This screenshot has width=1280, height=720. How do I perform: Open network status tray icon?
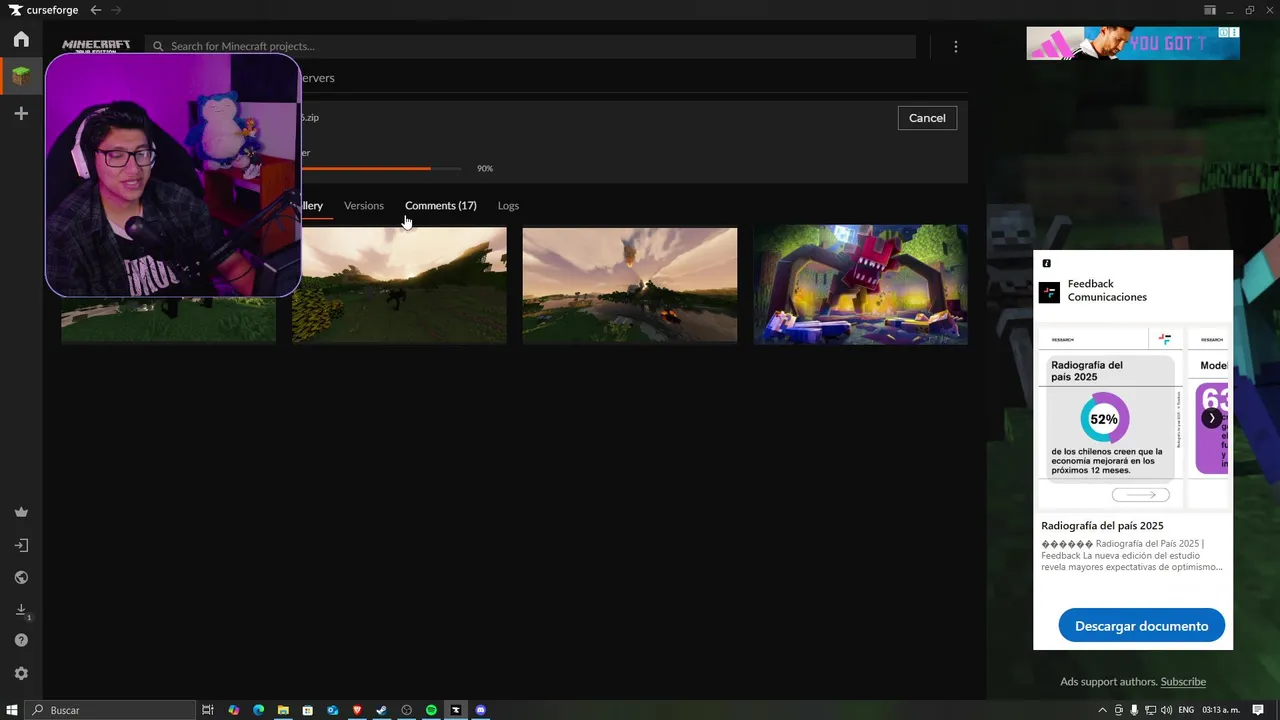point(1150,710)
